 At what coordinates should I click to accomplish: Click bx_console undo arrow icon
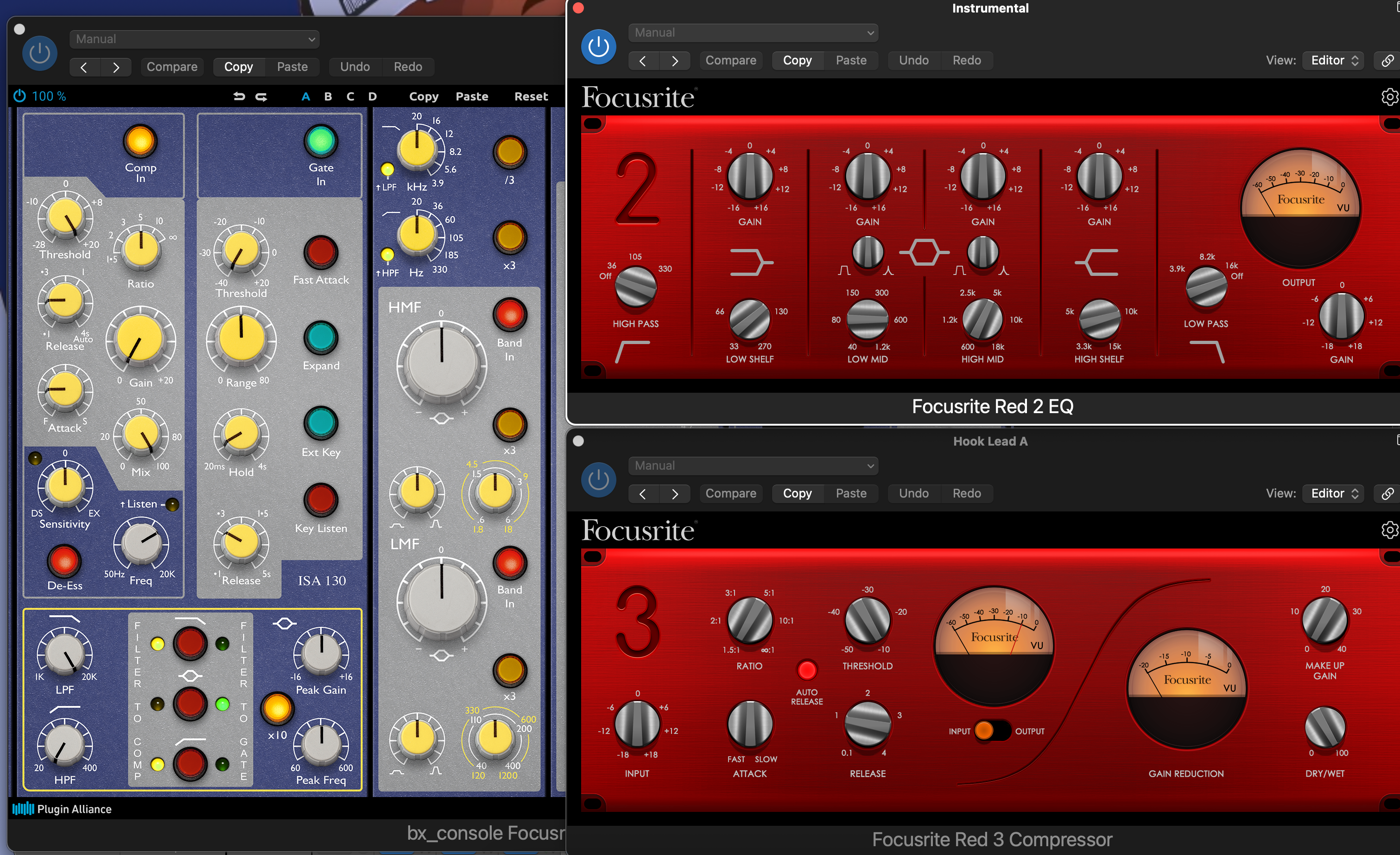click(239, 96)
